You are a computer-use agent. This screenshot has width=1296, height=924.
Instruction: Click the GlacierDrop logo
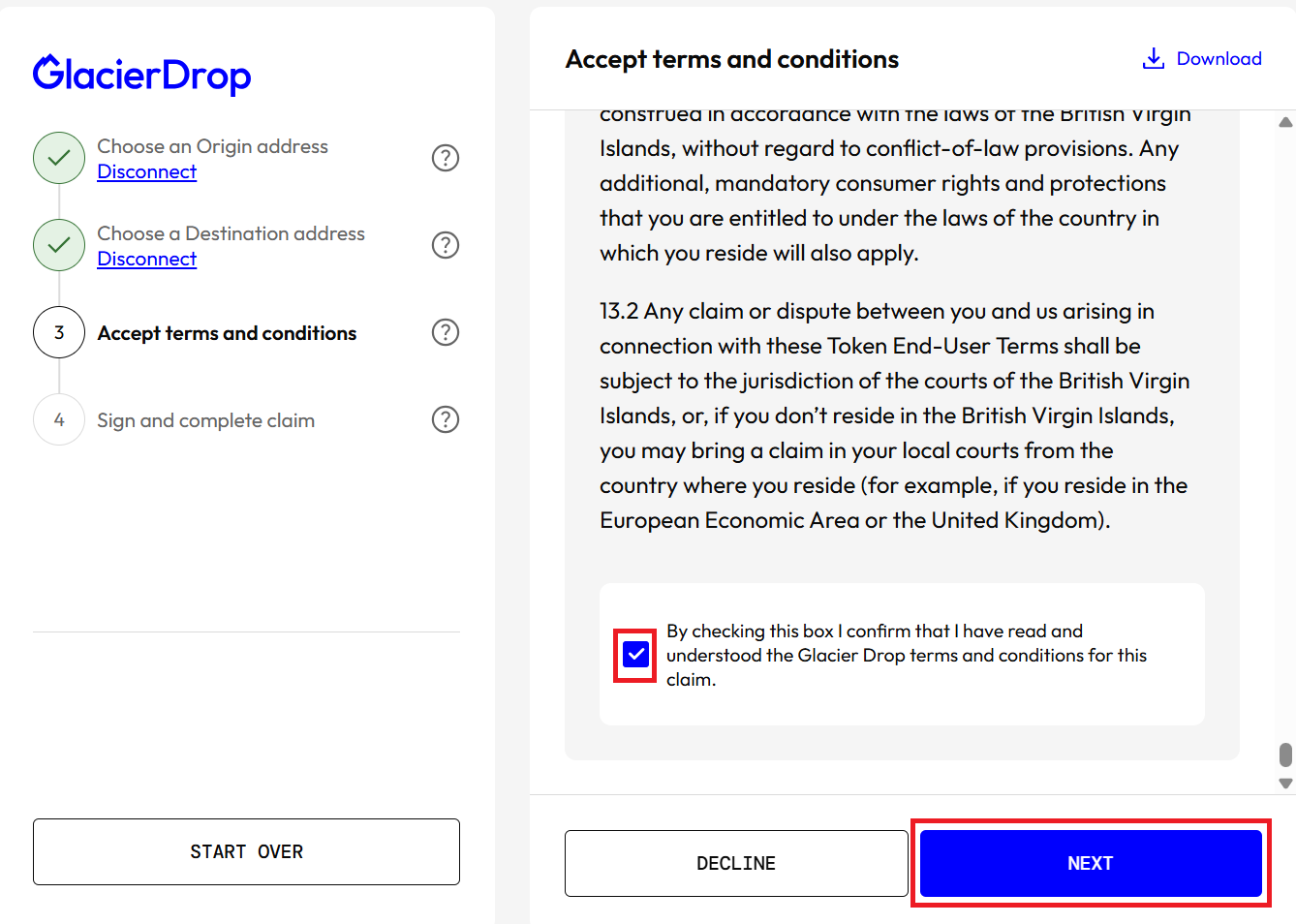(142, 75)
